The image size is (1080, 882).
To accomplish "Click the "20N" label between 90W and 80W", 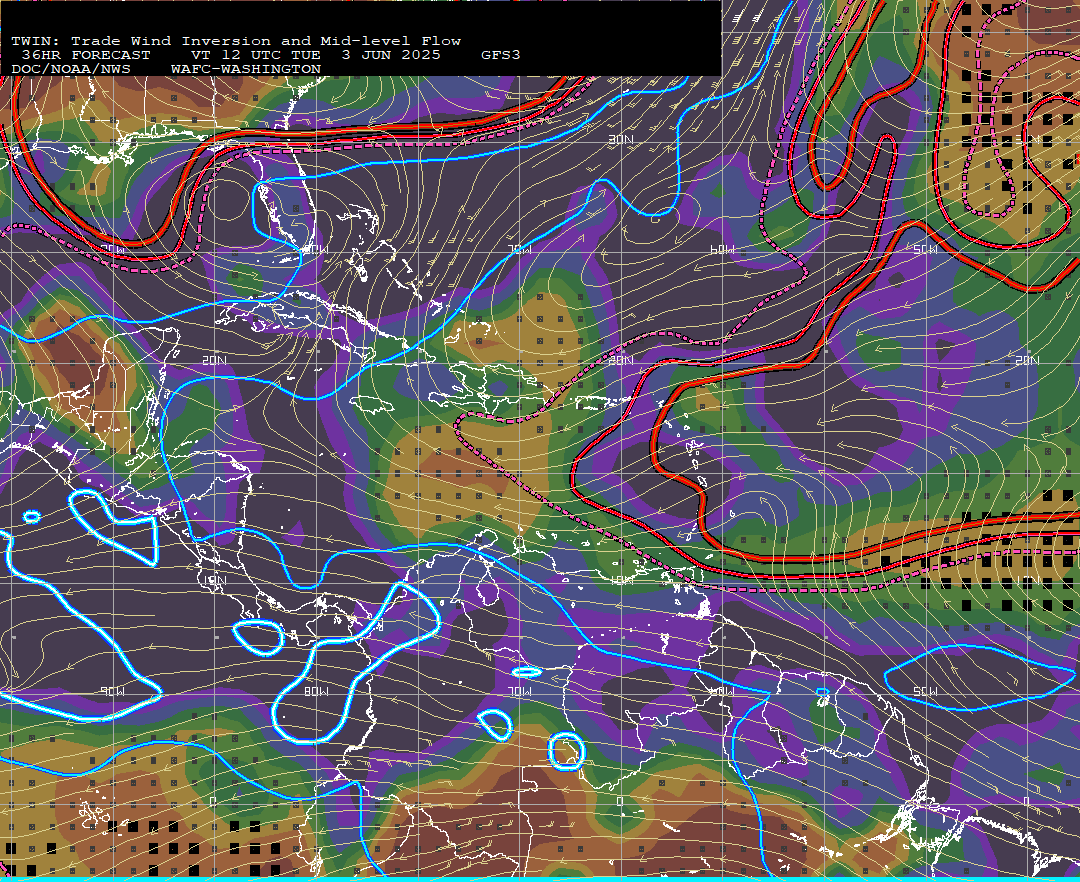I will (x=214, y=360).
